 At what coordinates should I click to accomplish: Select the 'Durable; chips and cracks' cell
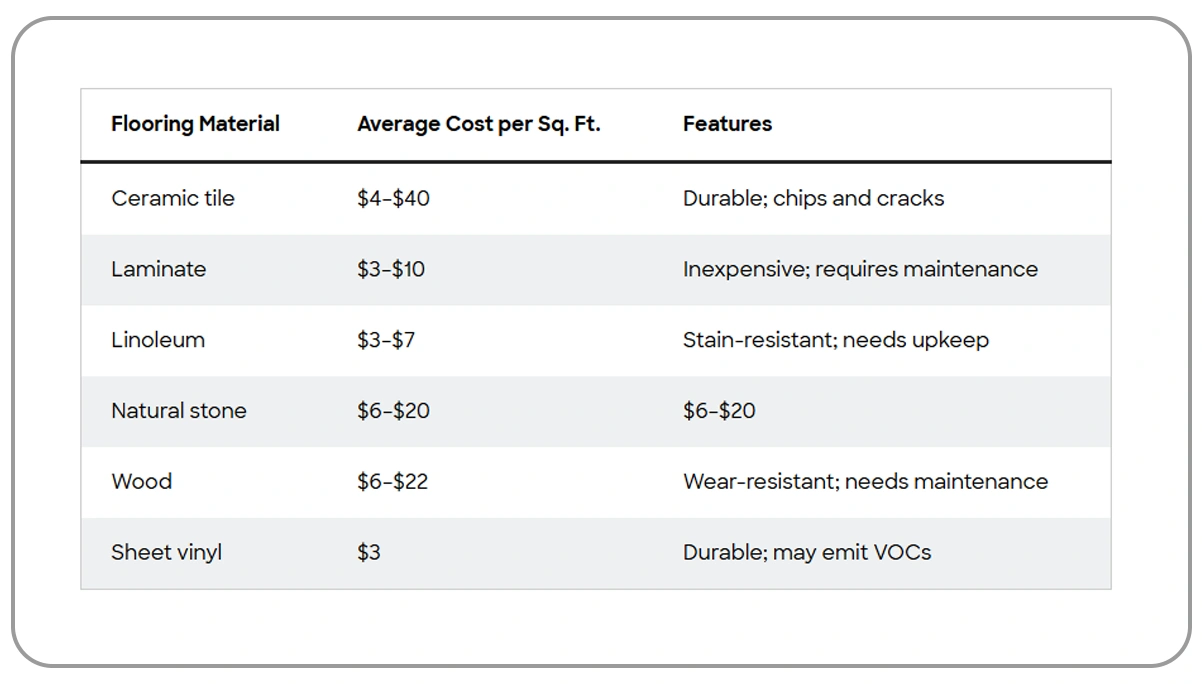813,198
